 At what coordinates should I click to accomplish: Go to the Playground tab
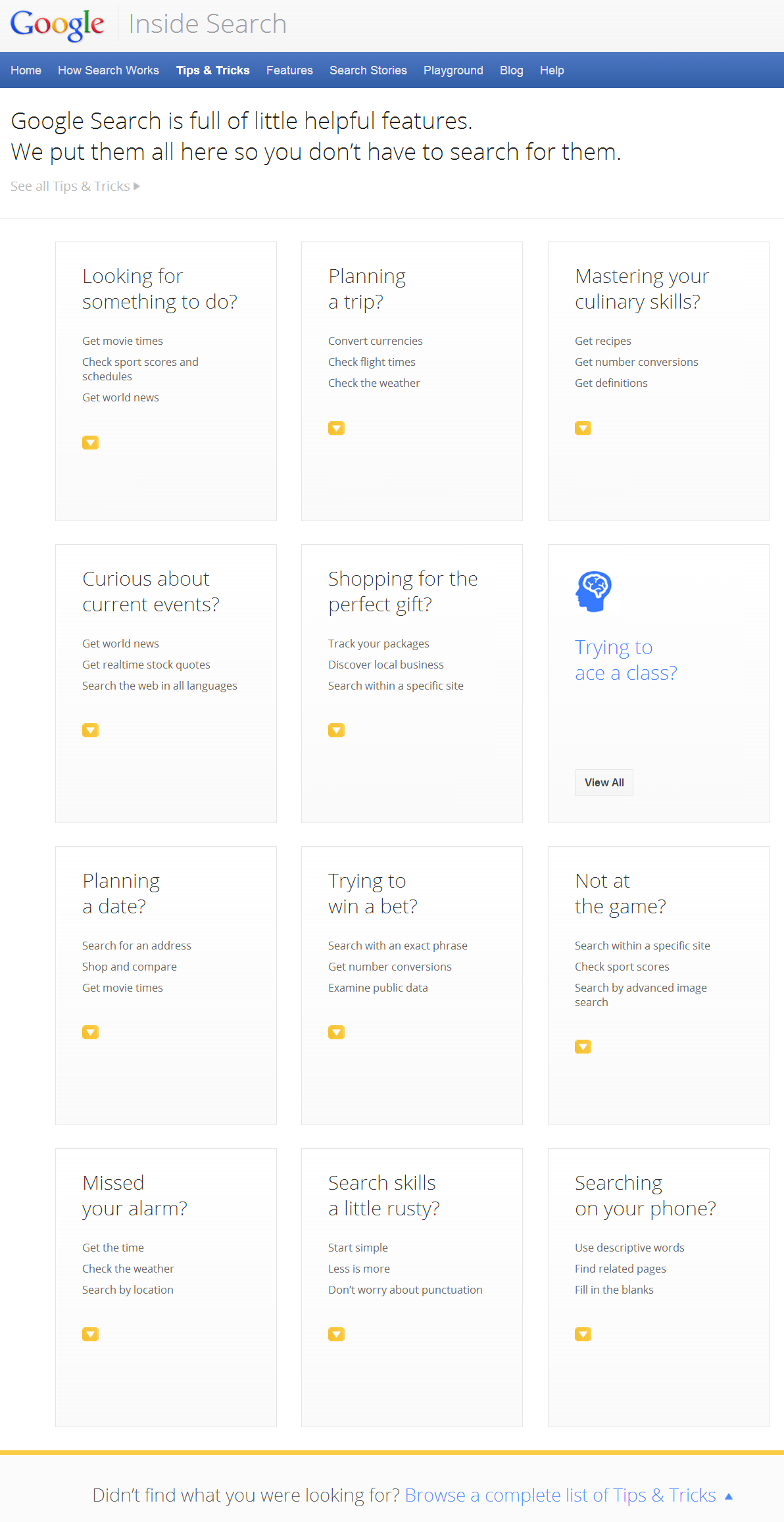pos(453,70)
